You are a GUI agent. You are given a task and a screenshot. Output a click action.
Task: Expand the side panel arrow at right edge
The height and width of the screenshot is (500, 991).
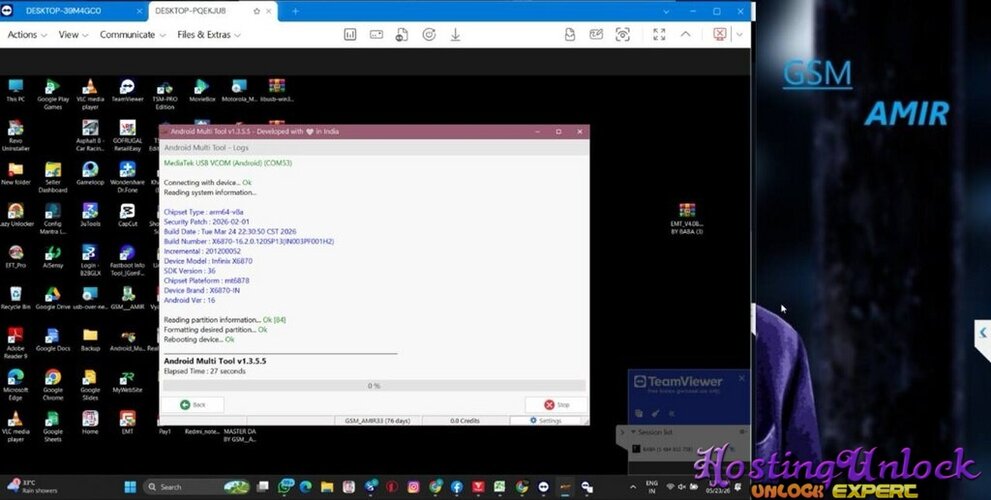coord(983,332)
